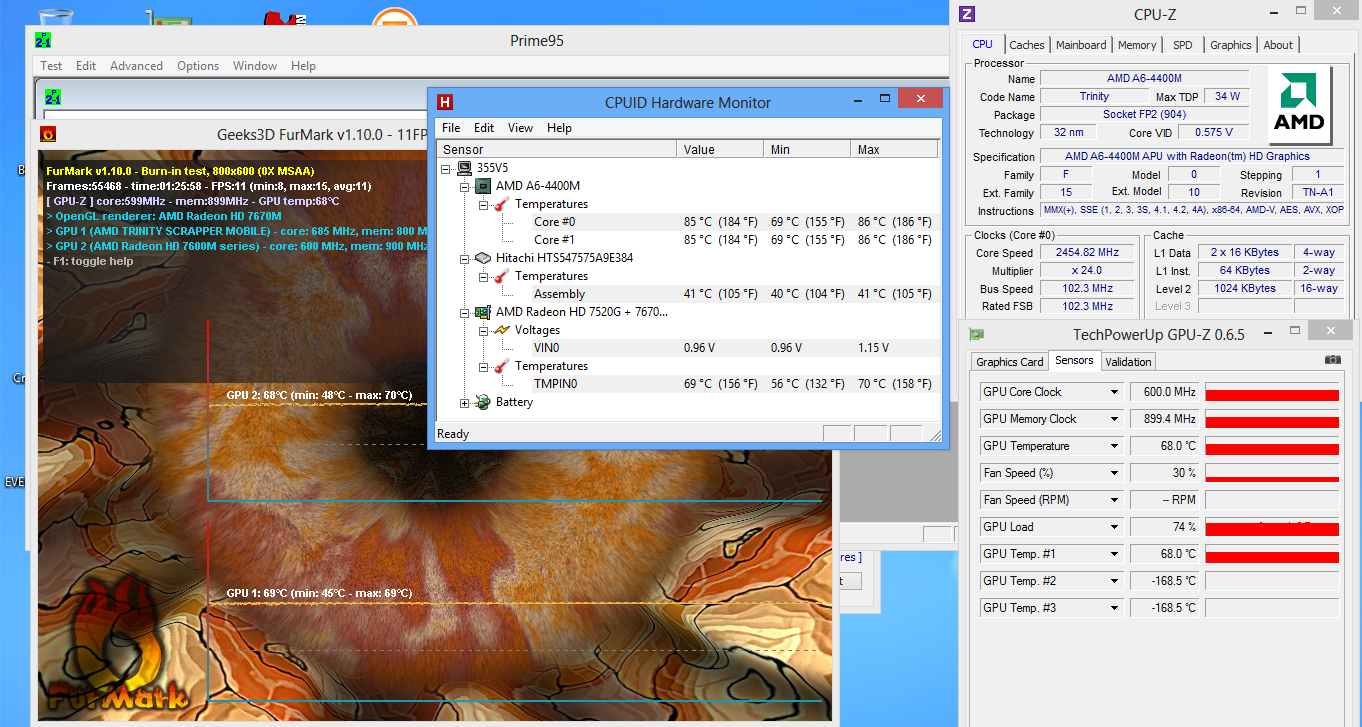The height and width of the screenshot is (727, 1362).
Task: Click the AMD A6-4400M processor chip icon
Action: [x=483, y=186]
